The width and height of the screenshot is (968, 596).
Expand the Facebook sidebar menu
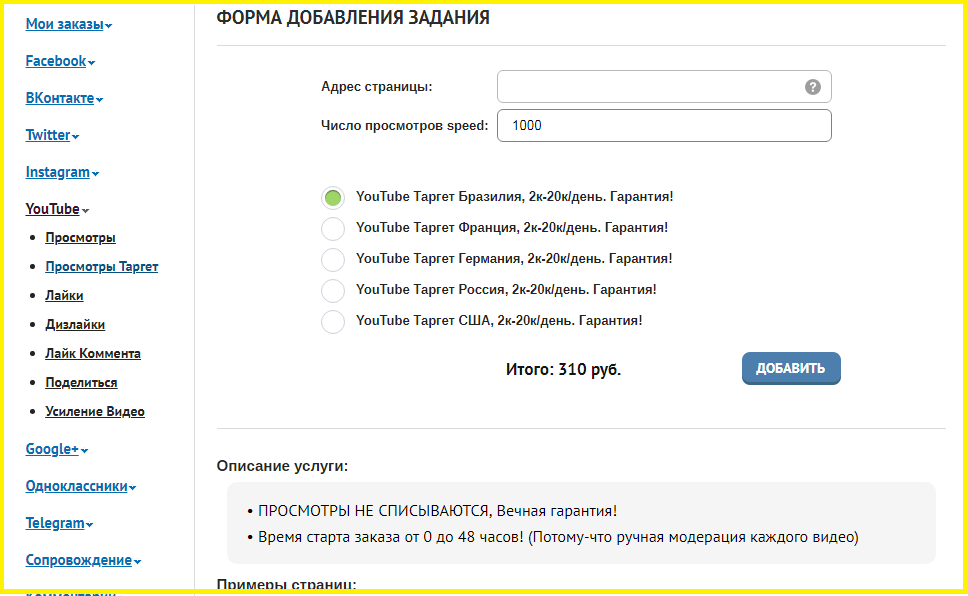point(60,61)
